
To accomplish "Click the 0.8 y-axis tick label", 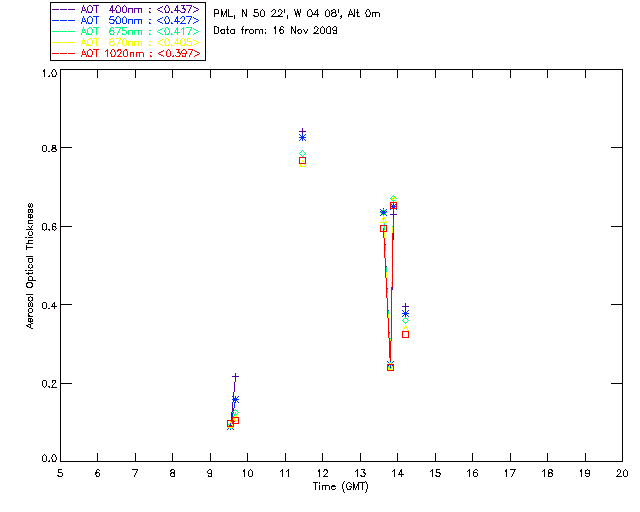I will (49, 148).
